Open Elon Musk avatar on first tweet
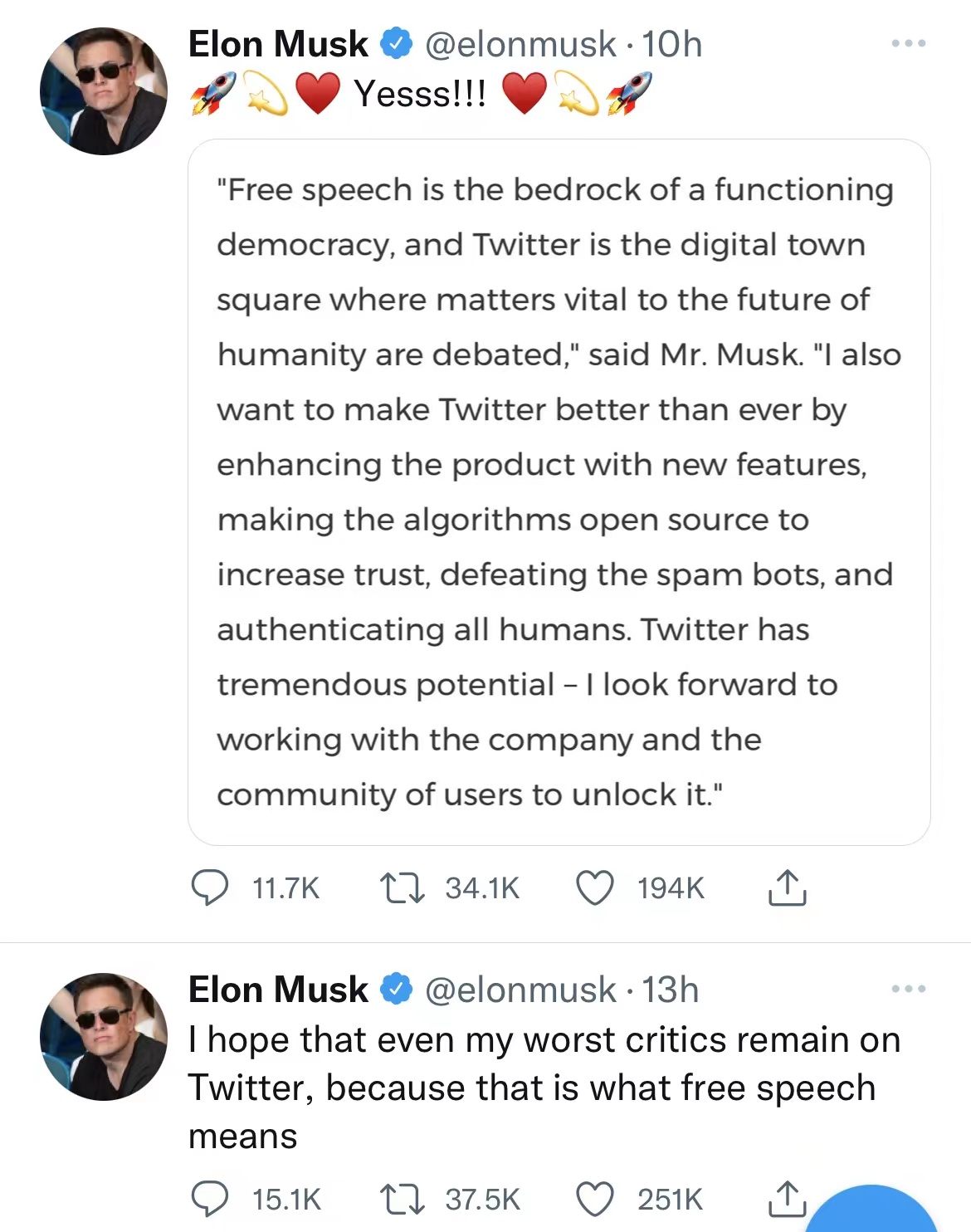The image size is (971, 1232). click(x=104, y=91)
